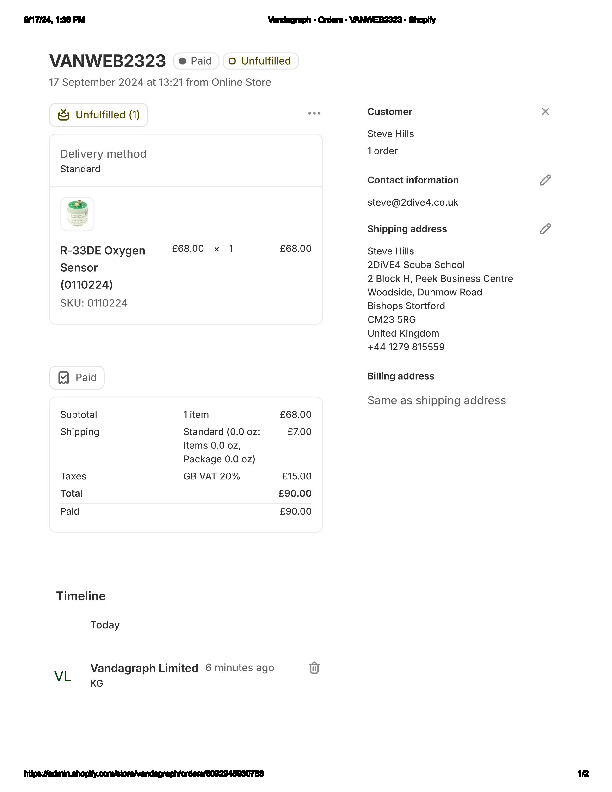Click the admin.shopify.com URL in the footer

[144, 774]
